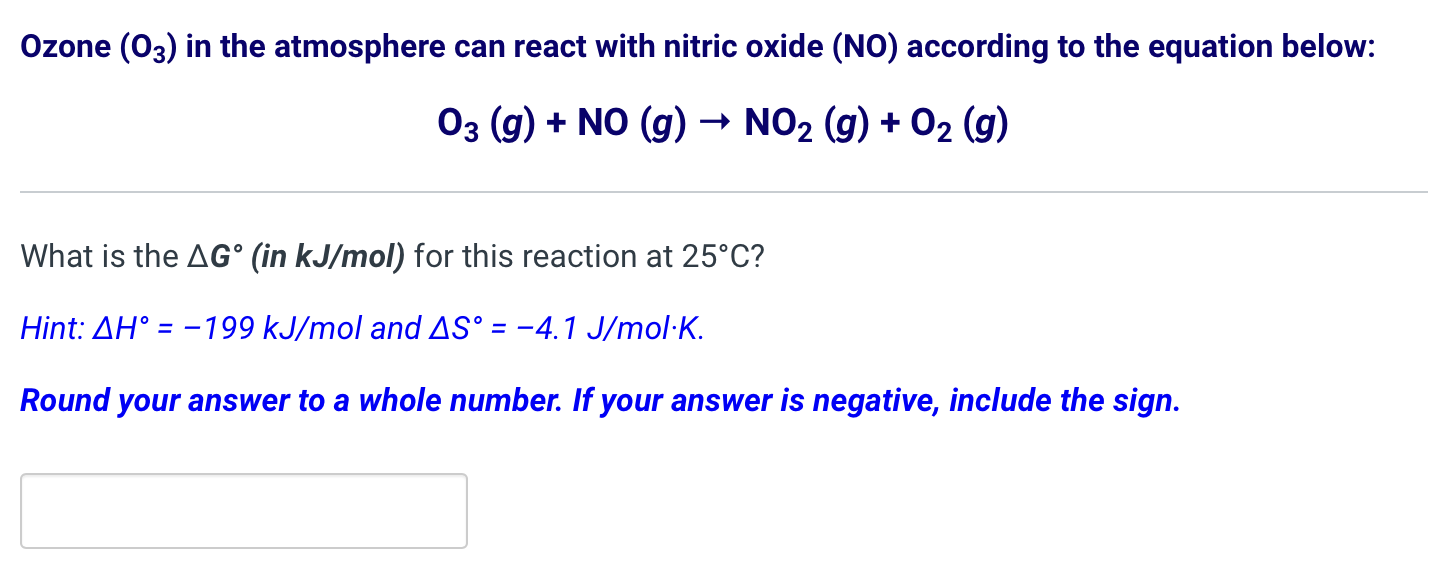1434x582 pixels.
Task: Click the question title about ozone
Action: pos(697,45)
